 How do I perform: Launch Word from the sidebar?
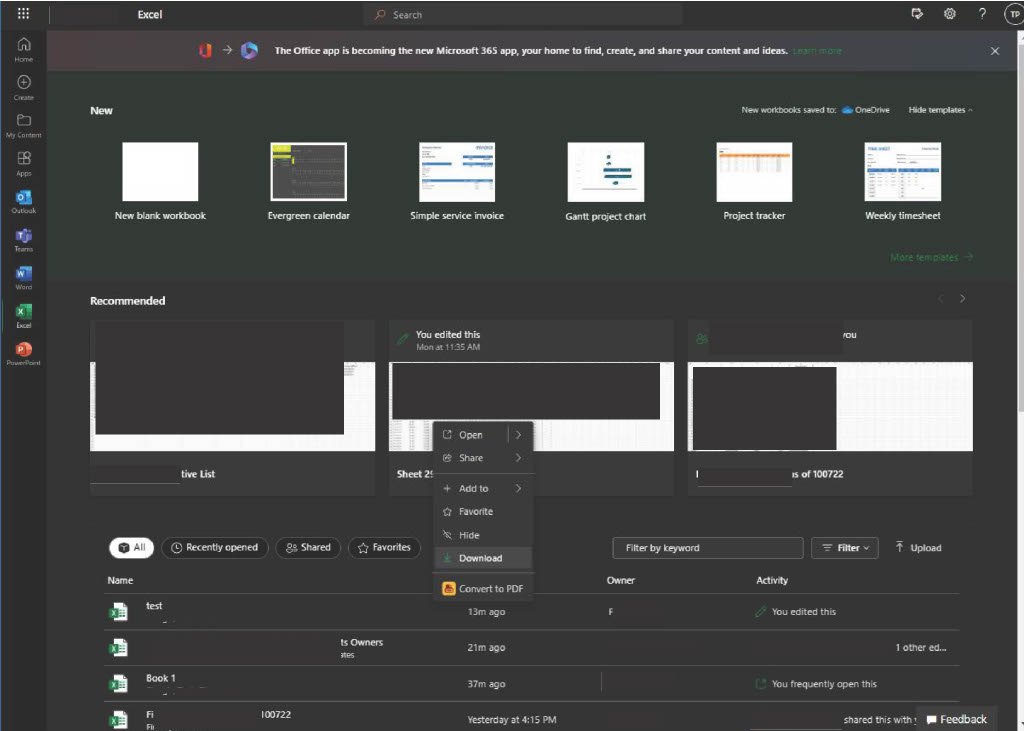pos(24,278)
